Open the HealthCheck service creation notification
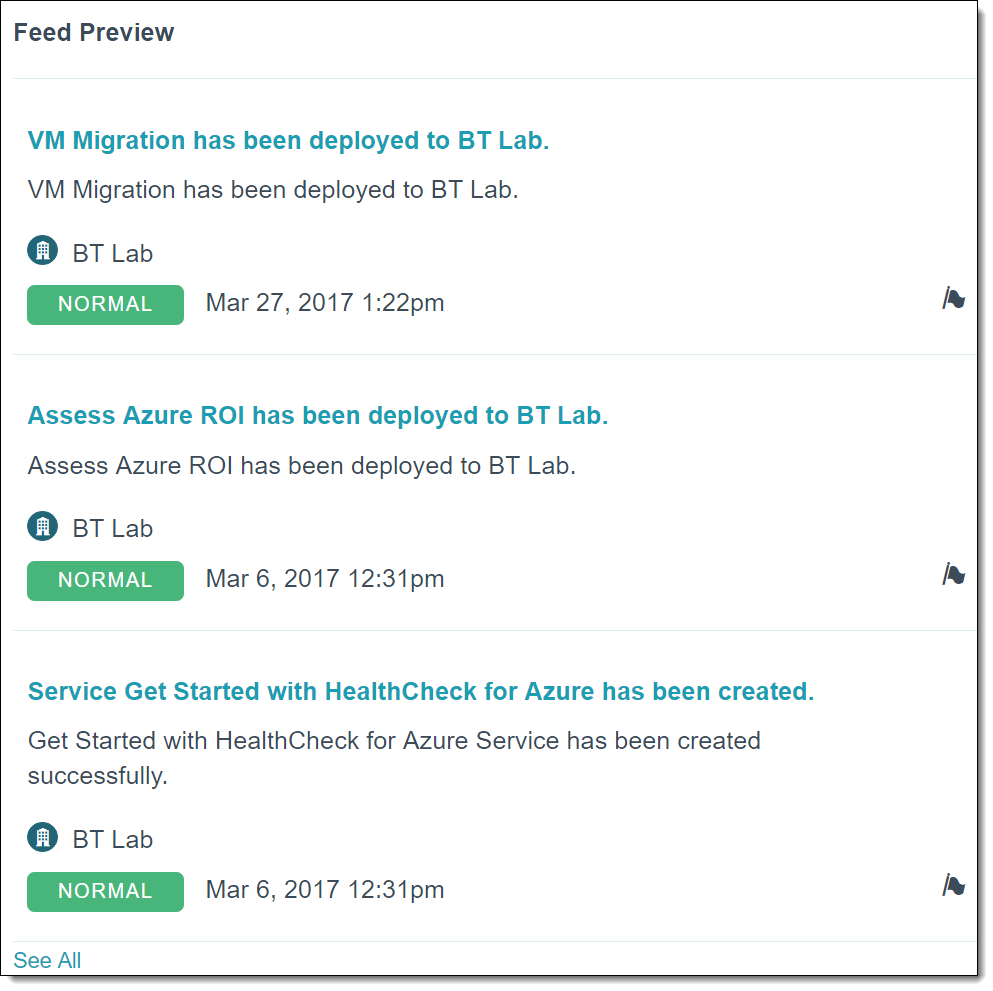The height and width of the screenshot is (991, 993). point(420,690)
